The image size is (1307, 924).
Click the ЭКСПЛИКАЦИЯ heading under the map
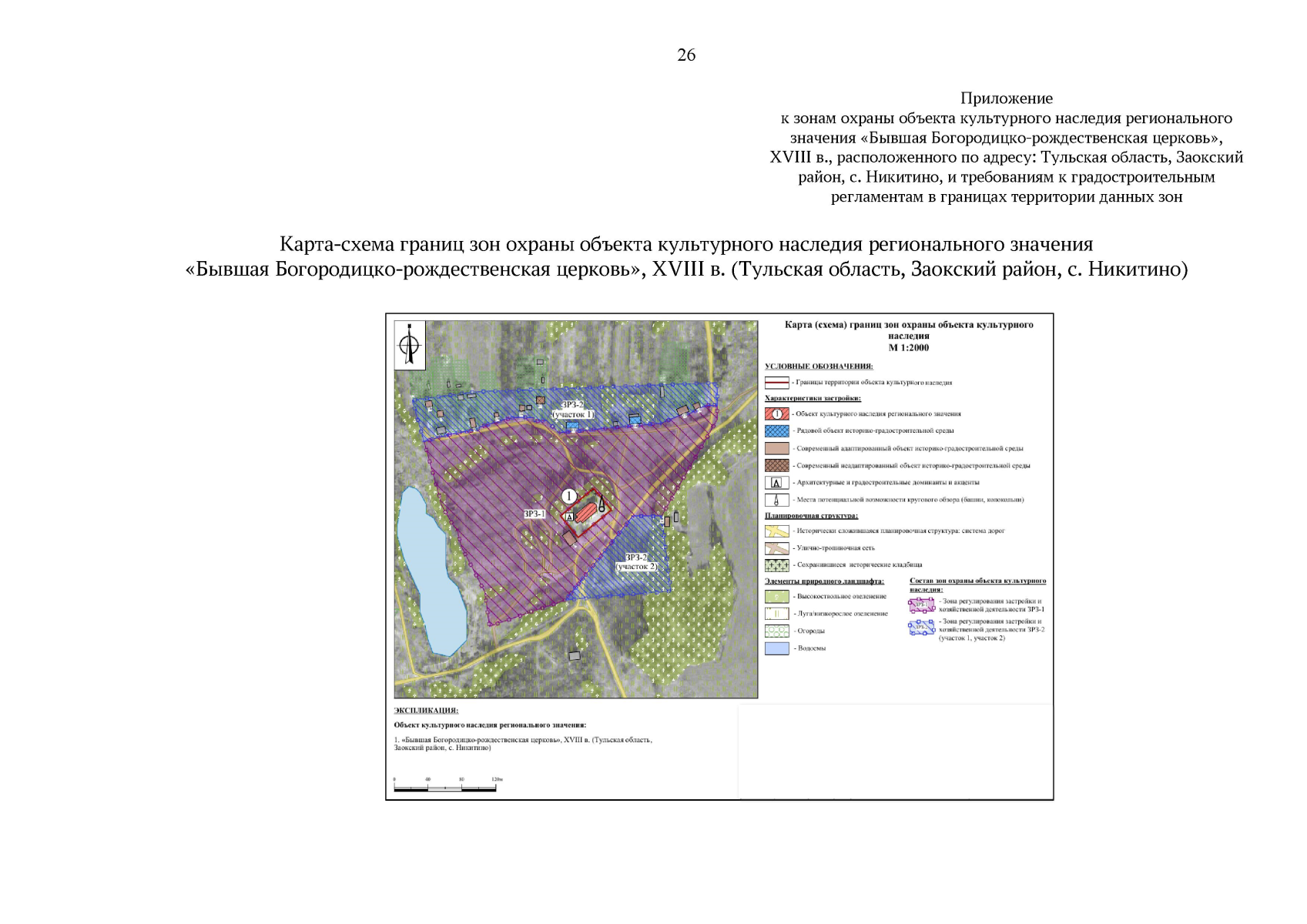click(426, 711)
